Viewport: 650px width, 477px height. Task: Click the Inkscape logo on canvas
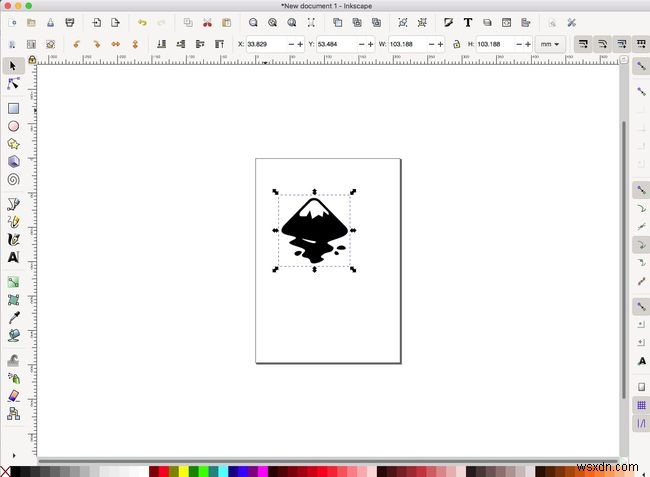[x=315, y=230]
